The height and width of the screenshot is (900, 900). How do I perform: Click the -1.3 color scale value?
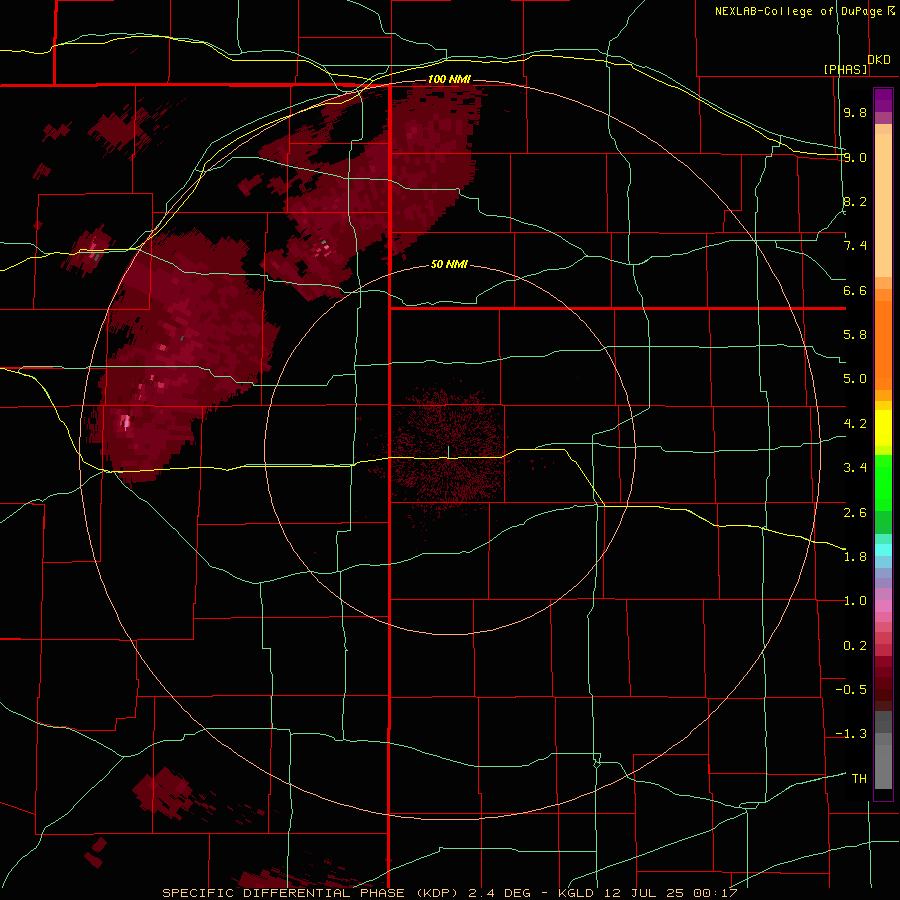coord(851,734)
